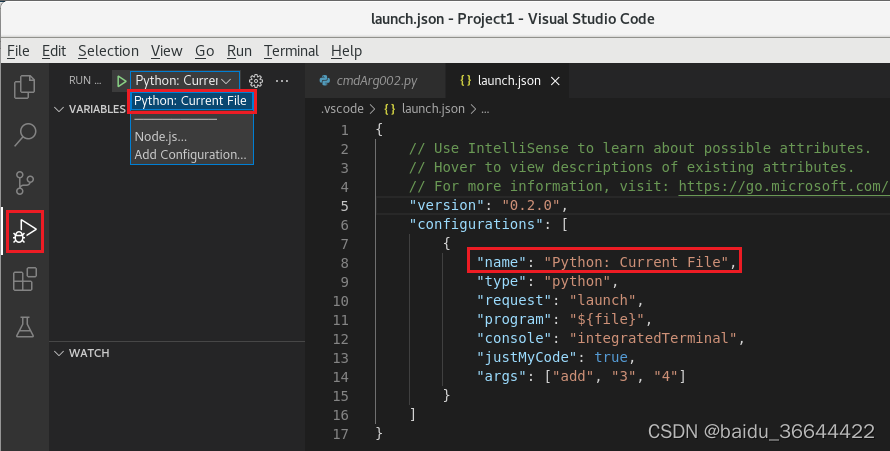
Task: Click the .vscode breadcrumb segment
Action: click(x=342, y=109)
